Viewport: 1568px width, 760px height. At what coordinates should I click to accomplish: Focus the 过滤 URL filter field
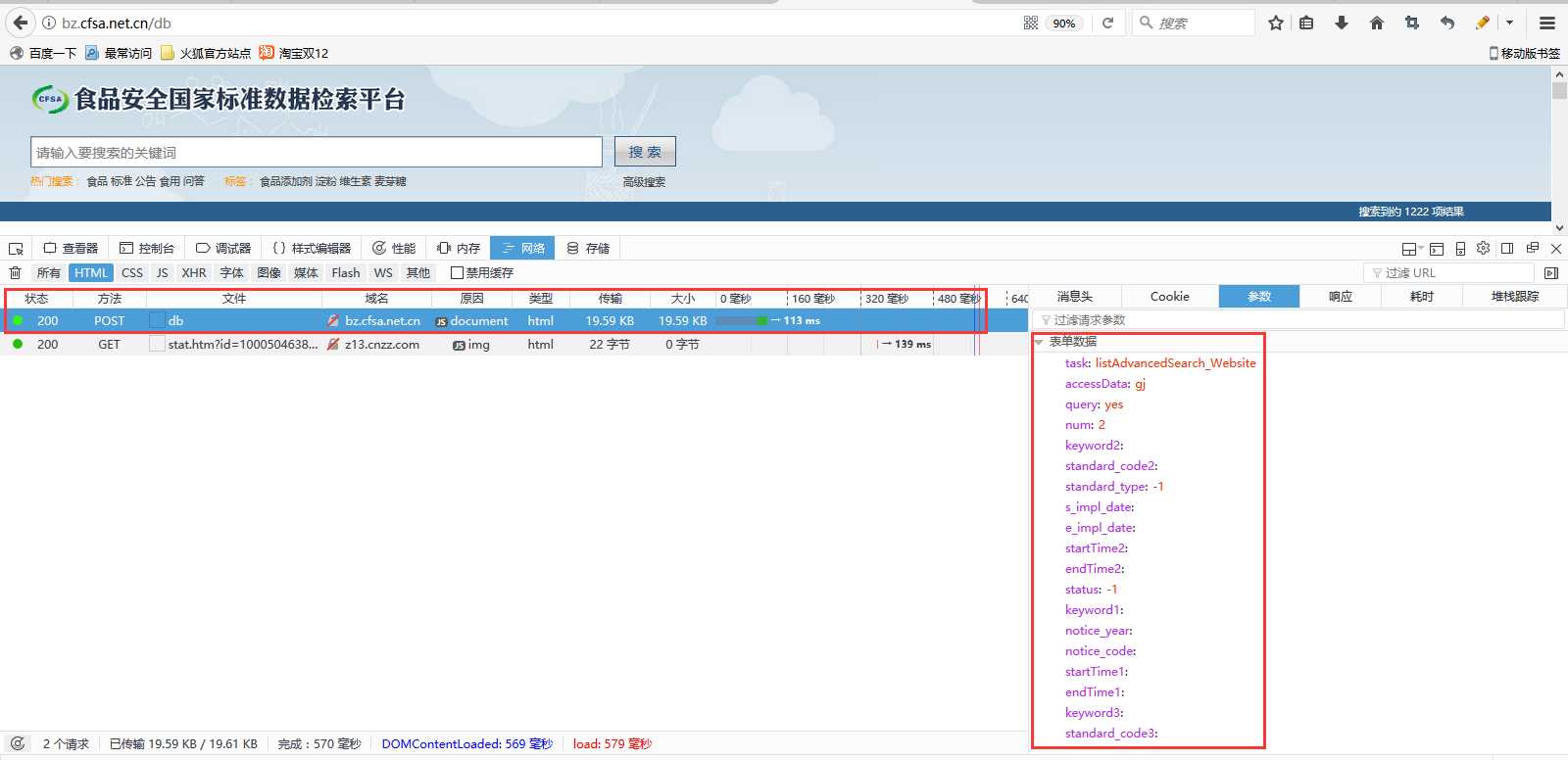pos(1448,273)
